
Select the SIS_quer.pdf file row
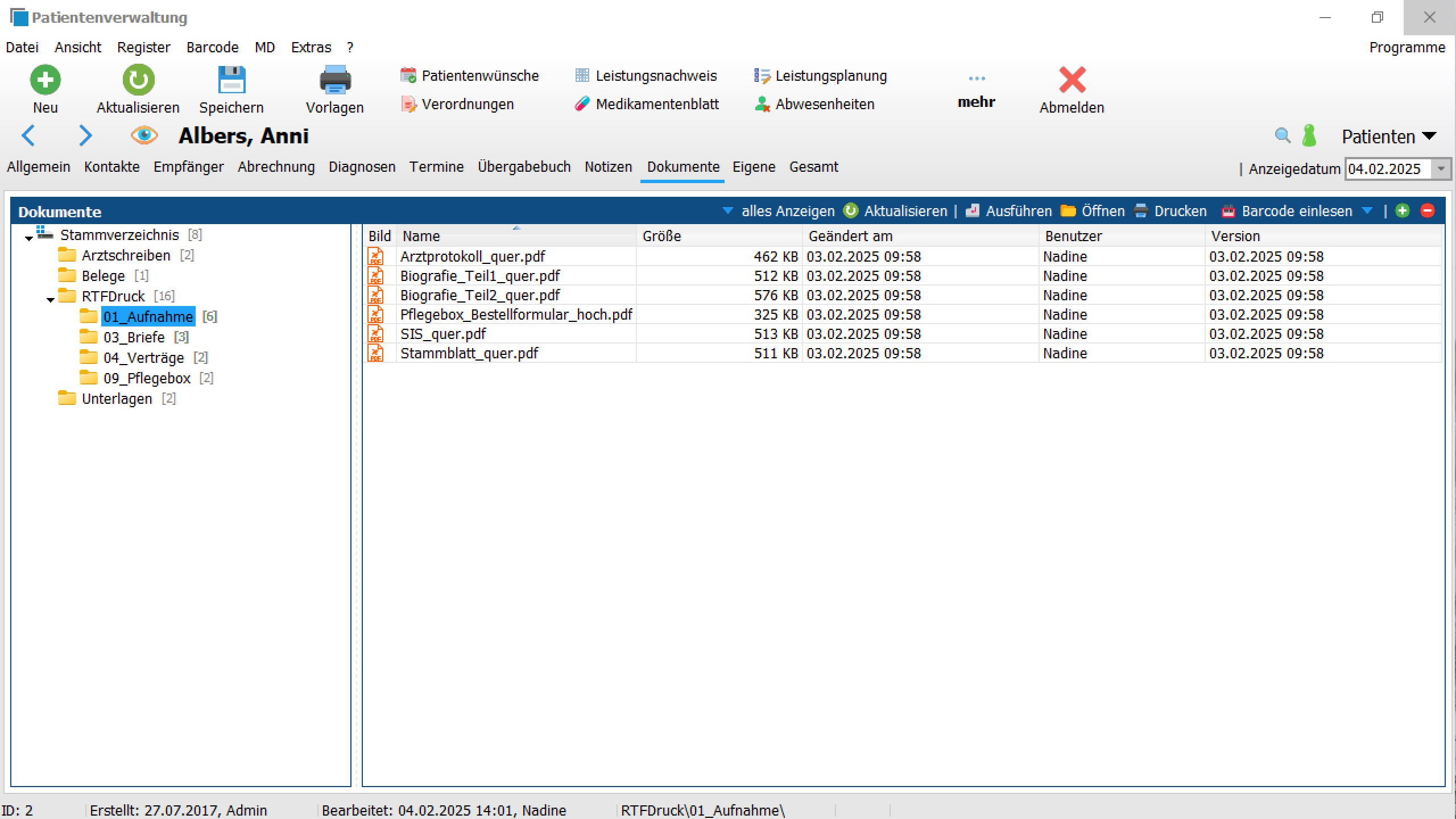coord(443,334)
